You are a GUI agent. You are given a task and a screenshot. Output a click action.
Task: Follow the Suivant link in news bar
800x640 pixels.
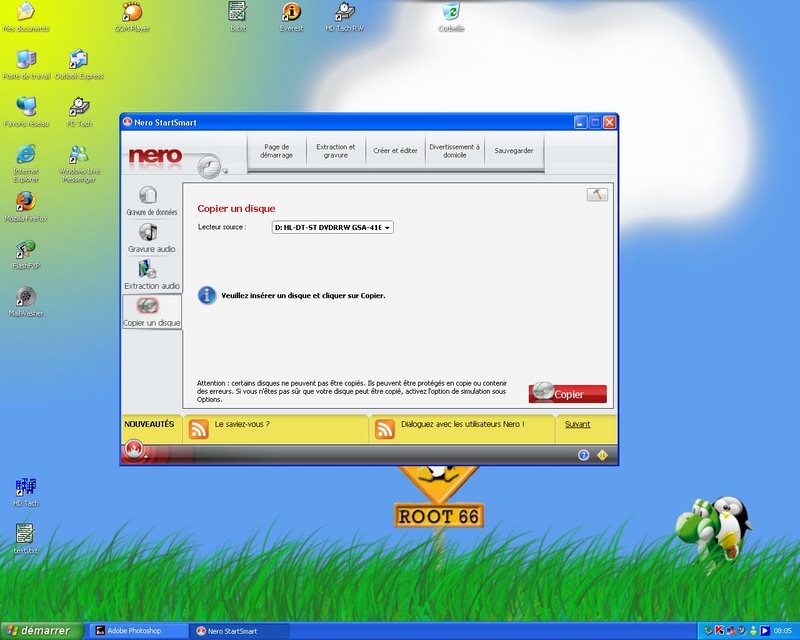tap(578, 424)
